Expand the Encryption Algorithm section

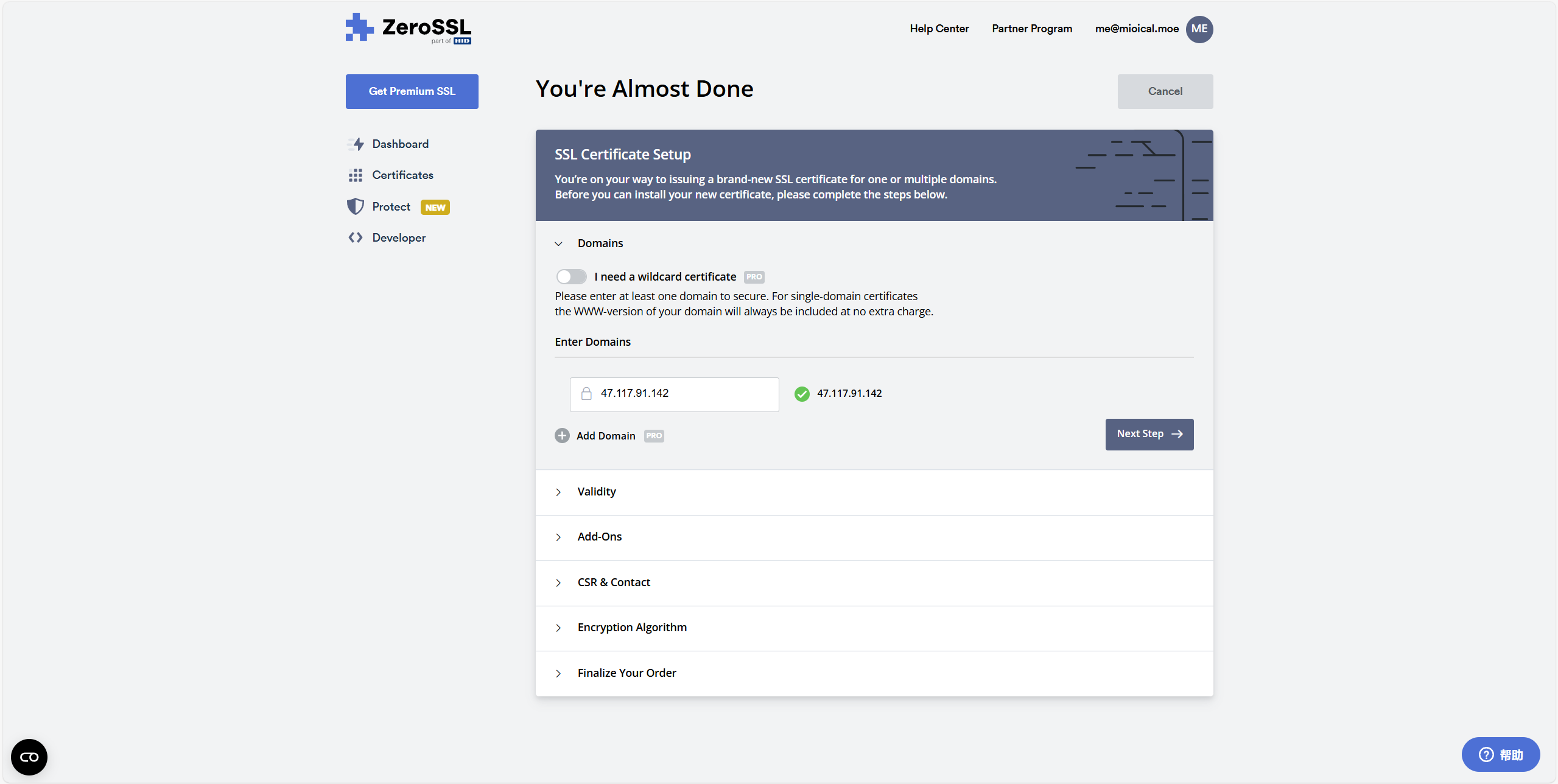click(x=631, y=628)
